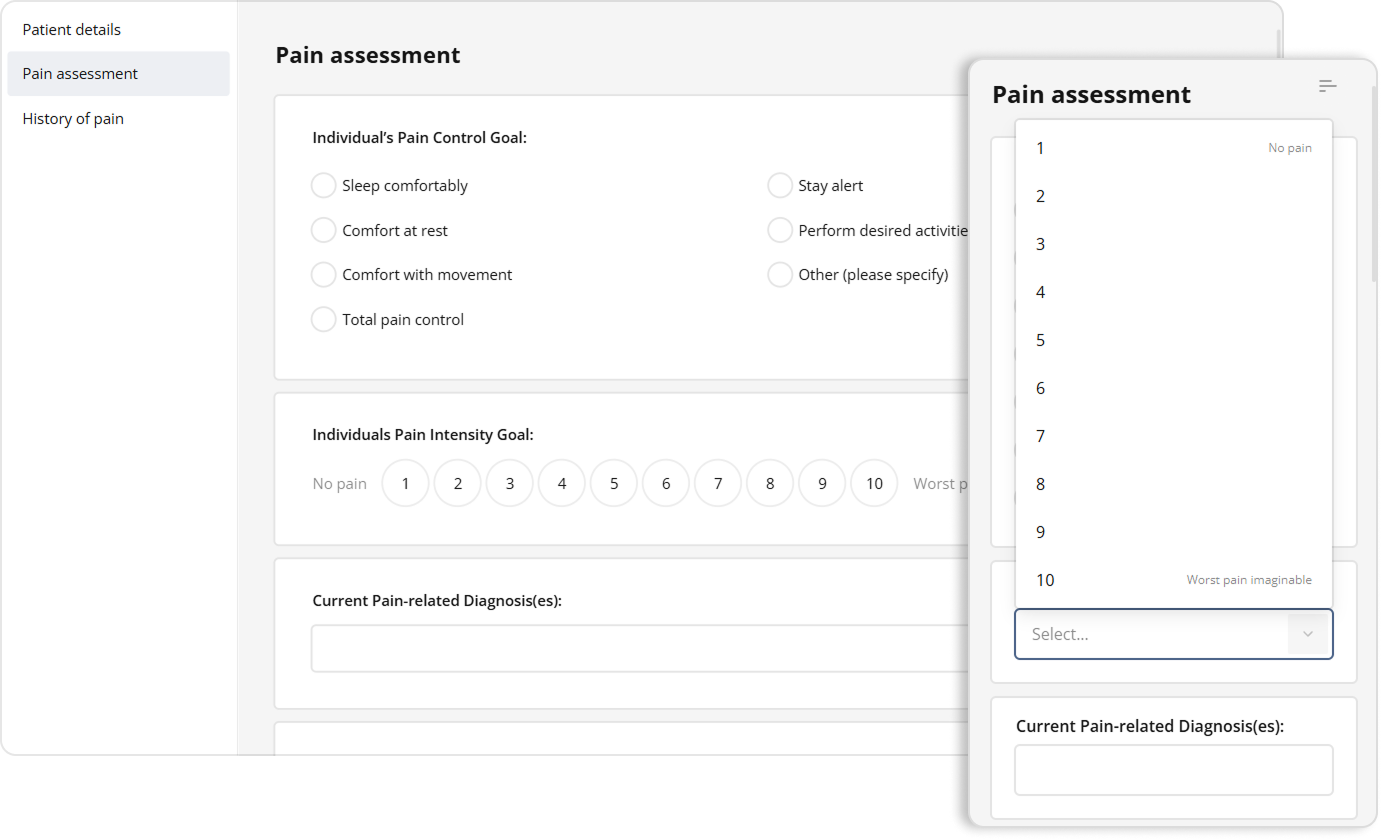This screenshot has width=1382, height=840.
Task: Open the hamburger menu icon in mobile panel
Action: [x=1327, y=87]
